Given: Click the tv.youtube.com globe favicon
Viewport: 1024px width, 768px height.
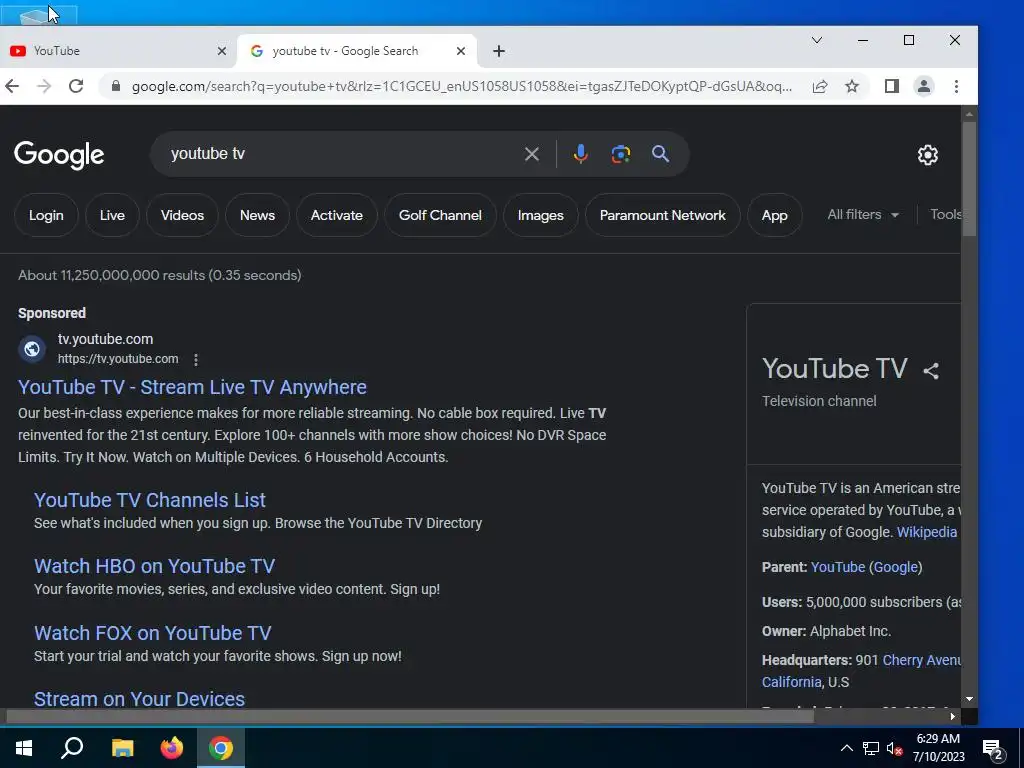Looking at the screenshot, I should tap(31, 349).
